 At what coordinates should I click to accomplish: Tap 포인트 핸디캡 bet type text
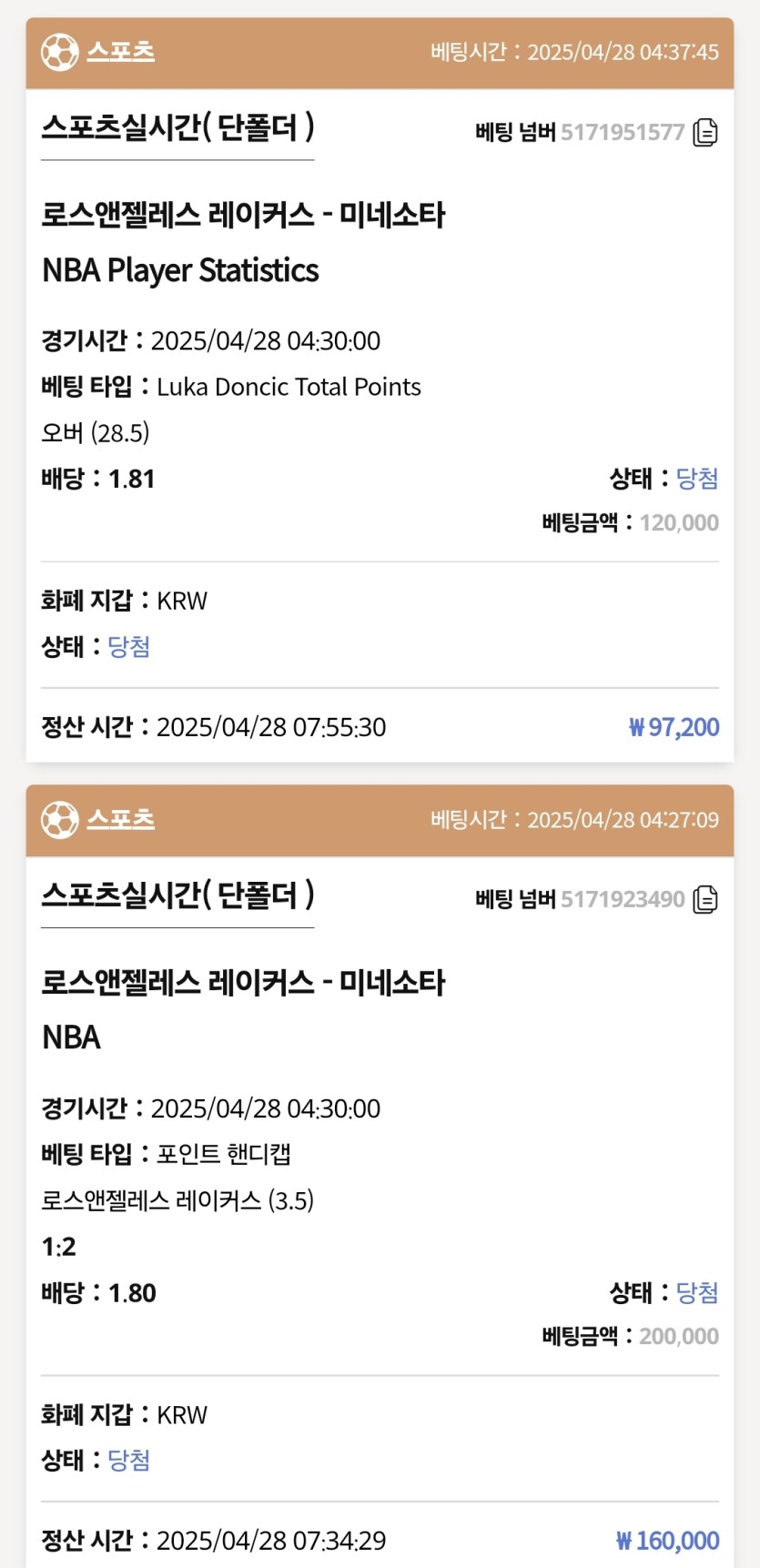point(224,1155)
